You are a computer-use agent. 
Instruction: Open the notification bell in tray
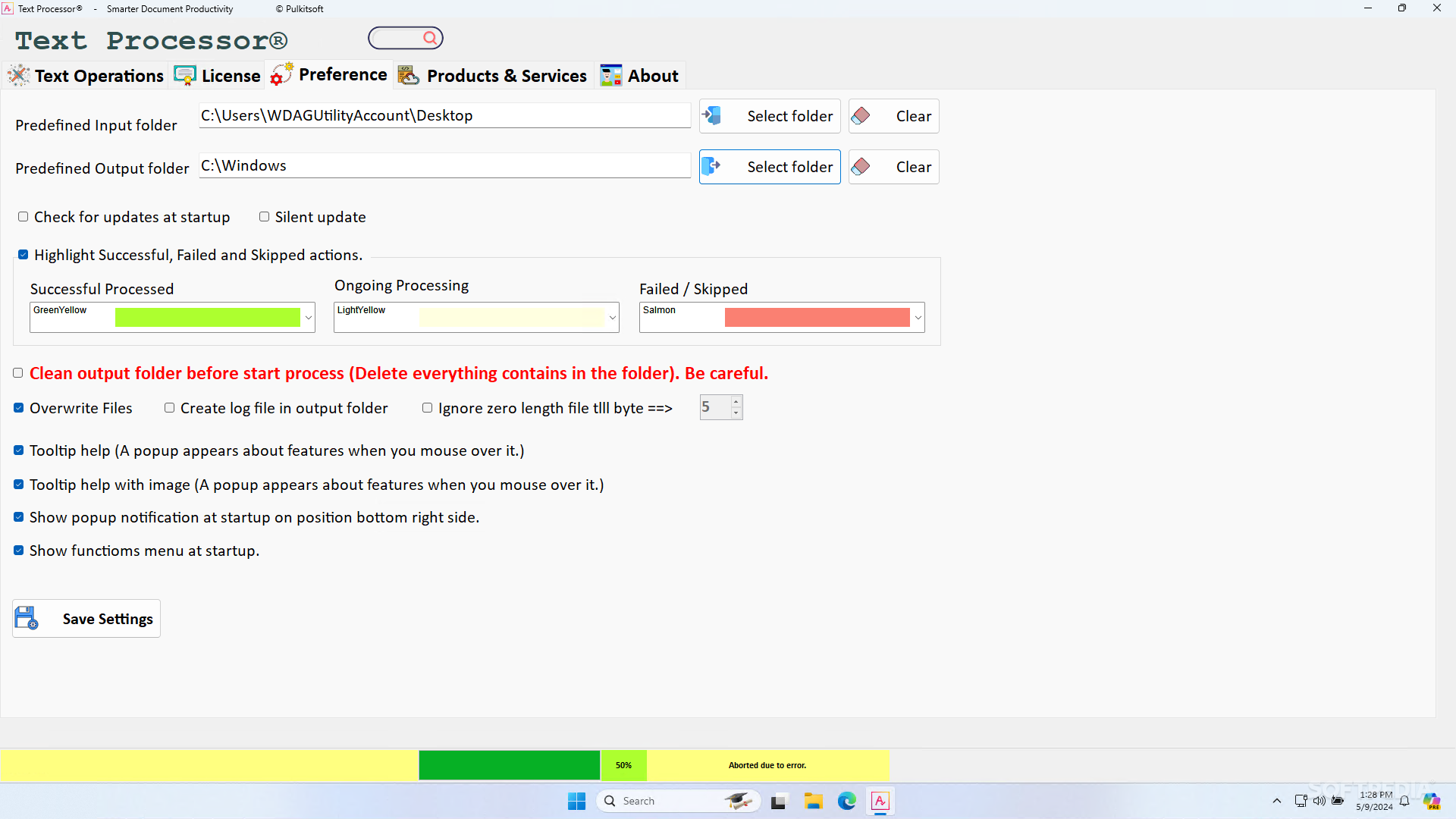[1404, 801]
